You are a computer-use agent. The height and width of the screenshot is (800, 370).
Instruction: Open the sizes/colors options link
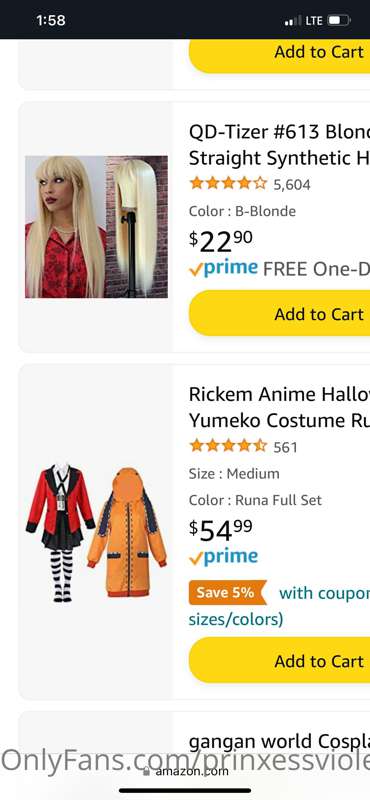pos(236,619)
